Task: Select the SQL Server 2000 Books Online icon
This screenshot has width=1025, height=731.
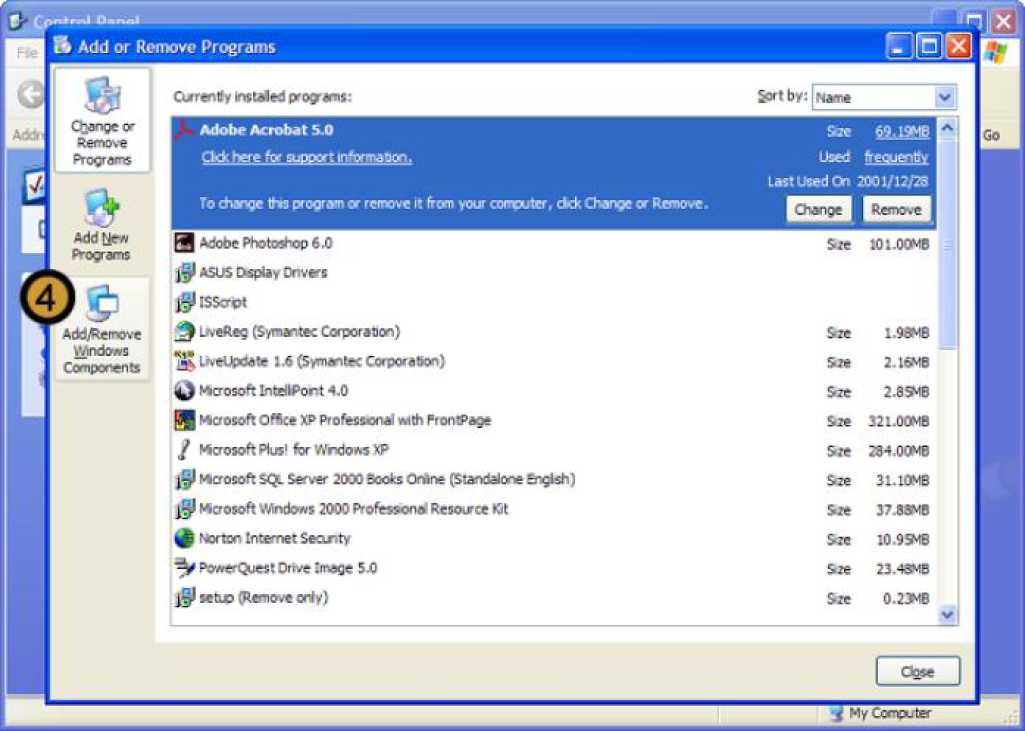Action: (184, 479)
